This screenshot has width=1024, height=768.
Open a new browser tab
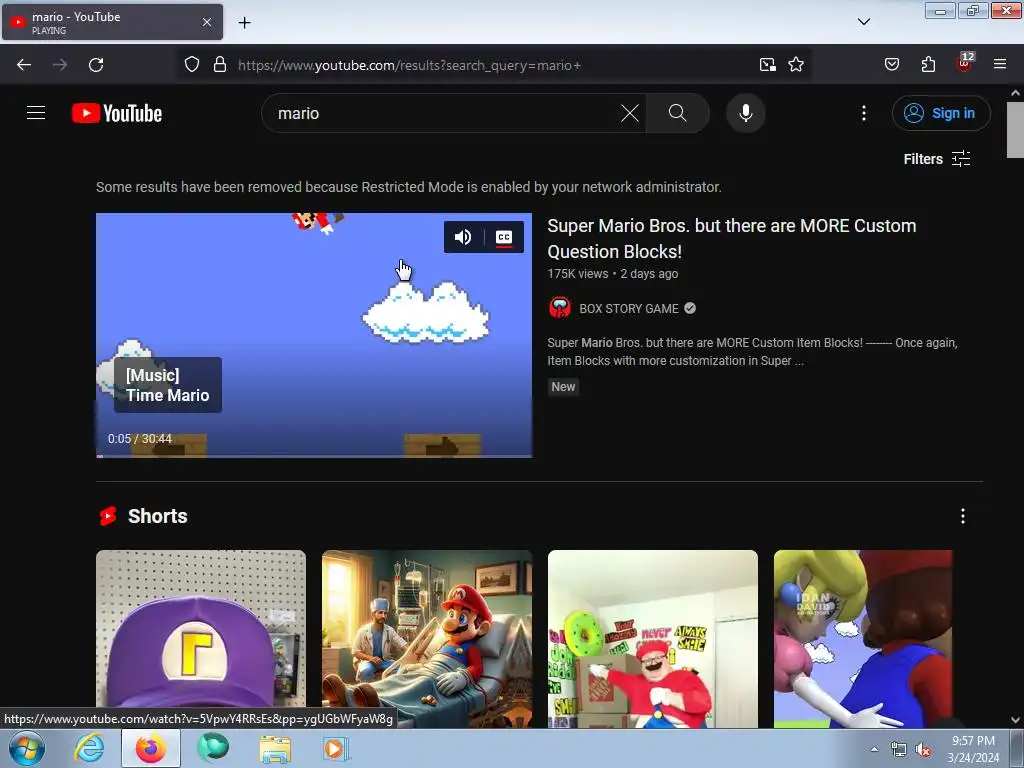[x=244, y=23]
